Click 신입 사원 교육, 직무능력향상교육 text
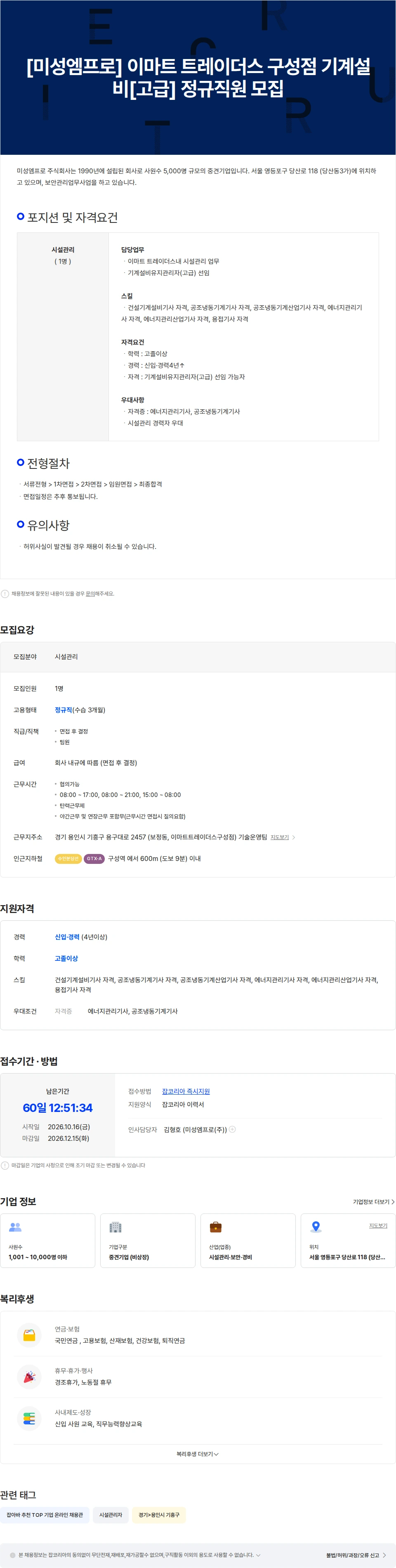 tap(99, 1424)
